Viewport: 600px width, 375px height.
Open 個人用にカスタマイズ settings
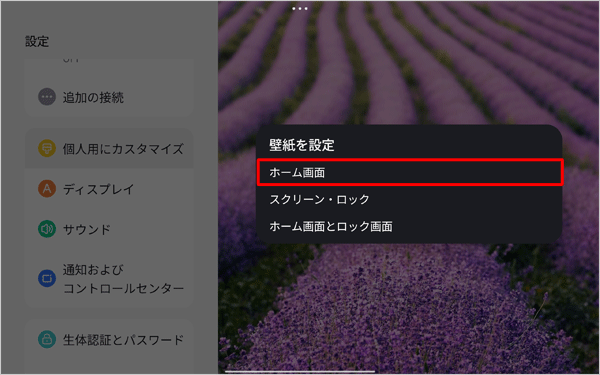click(109, 148)
